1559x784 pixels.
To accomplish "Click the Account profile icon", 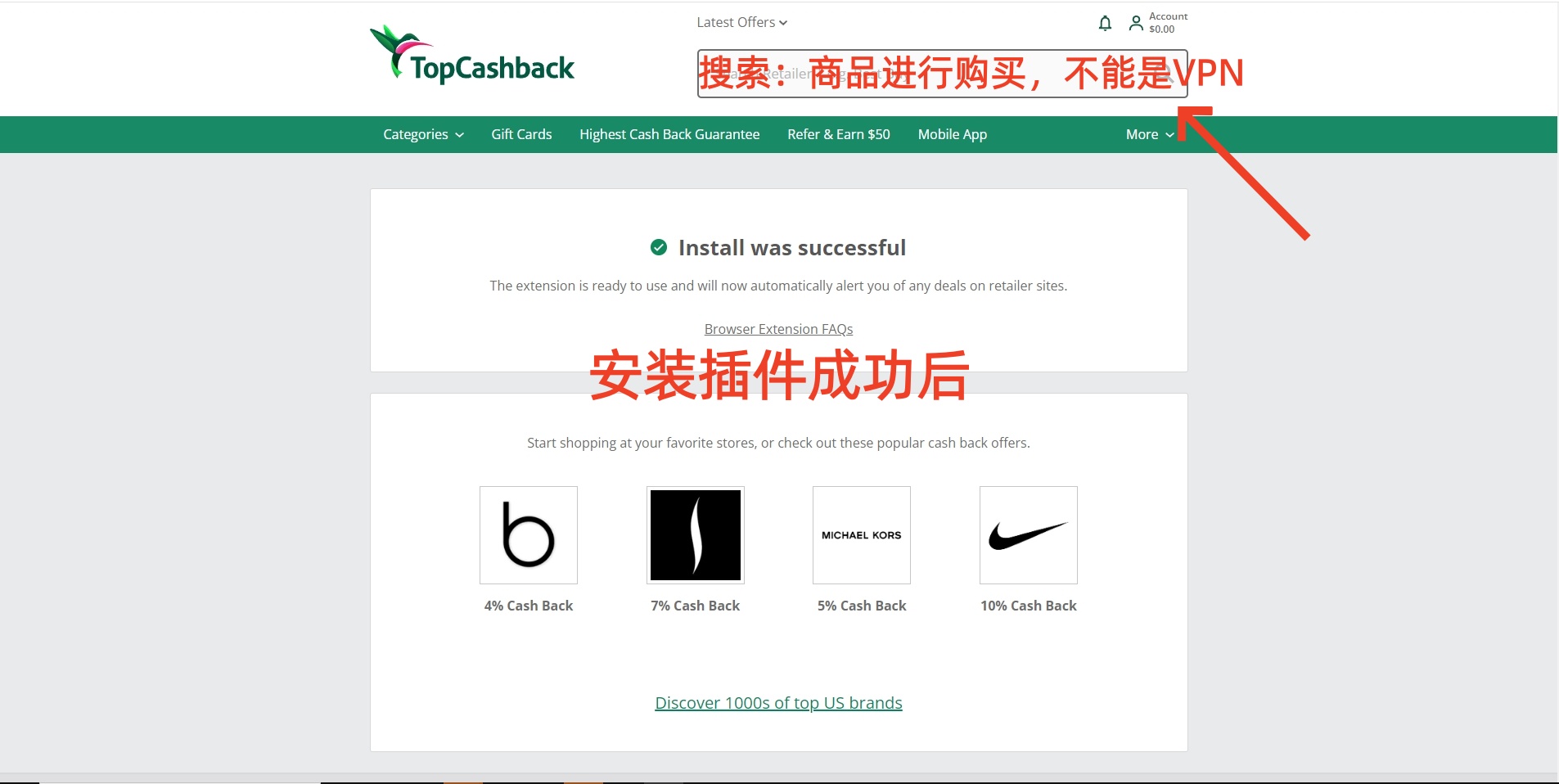I will tap(1136, 23).
